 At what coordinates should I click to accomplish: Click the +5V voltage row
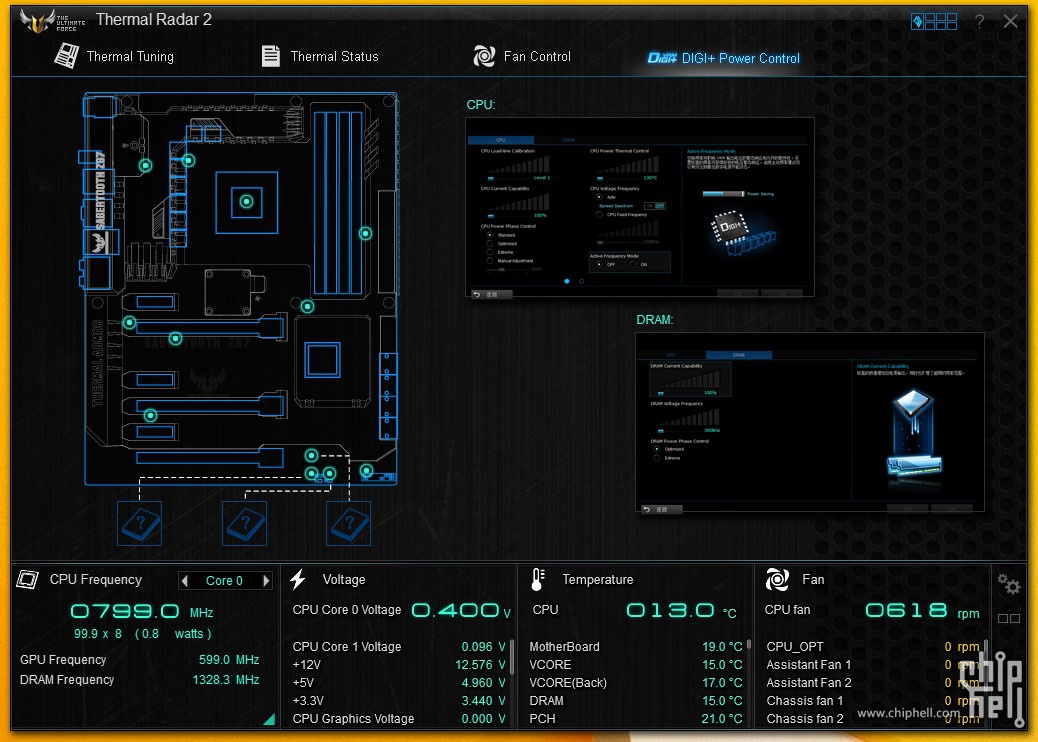click(x=399, y=682)
